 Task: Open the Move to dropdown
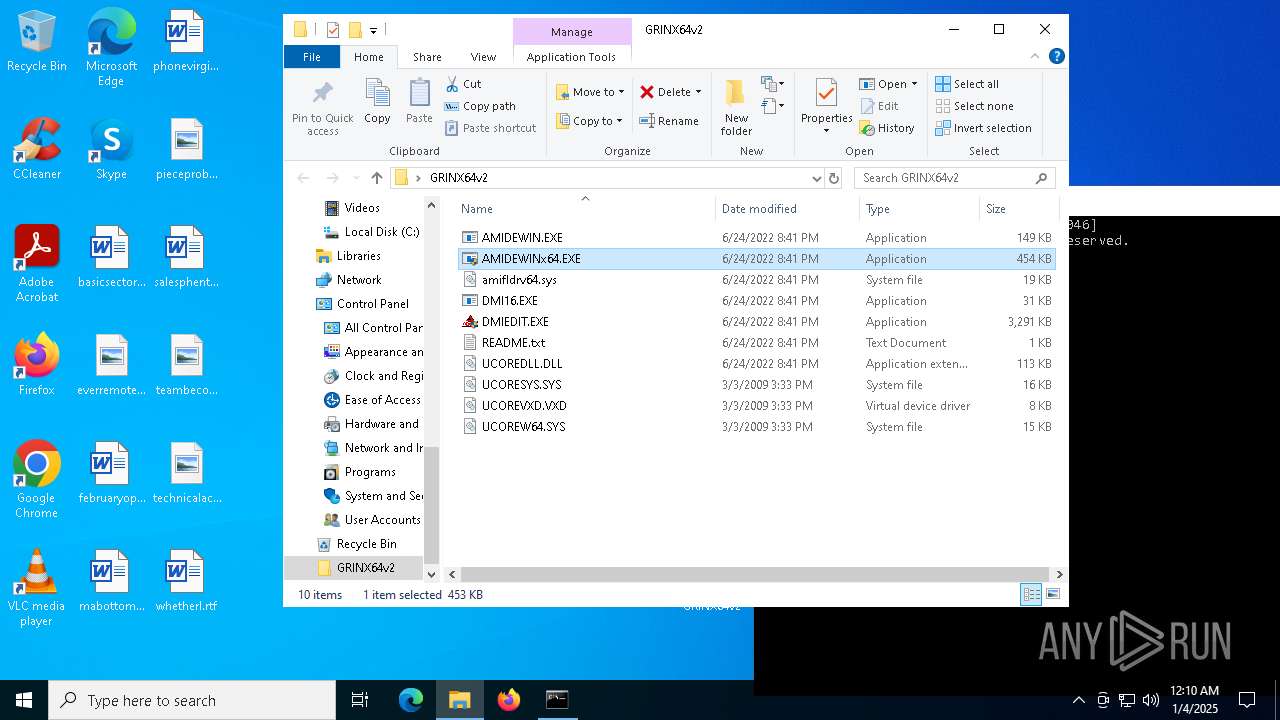coord(590,92)
